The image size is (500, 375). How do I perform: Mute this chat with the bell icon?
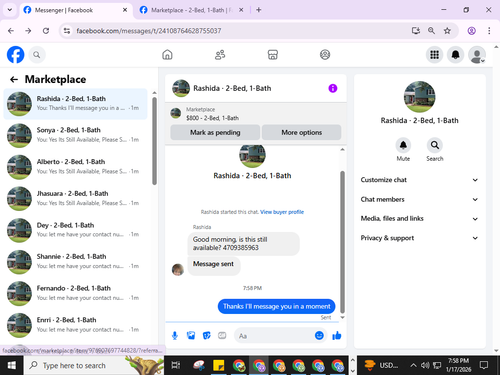tap(403, 145)
